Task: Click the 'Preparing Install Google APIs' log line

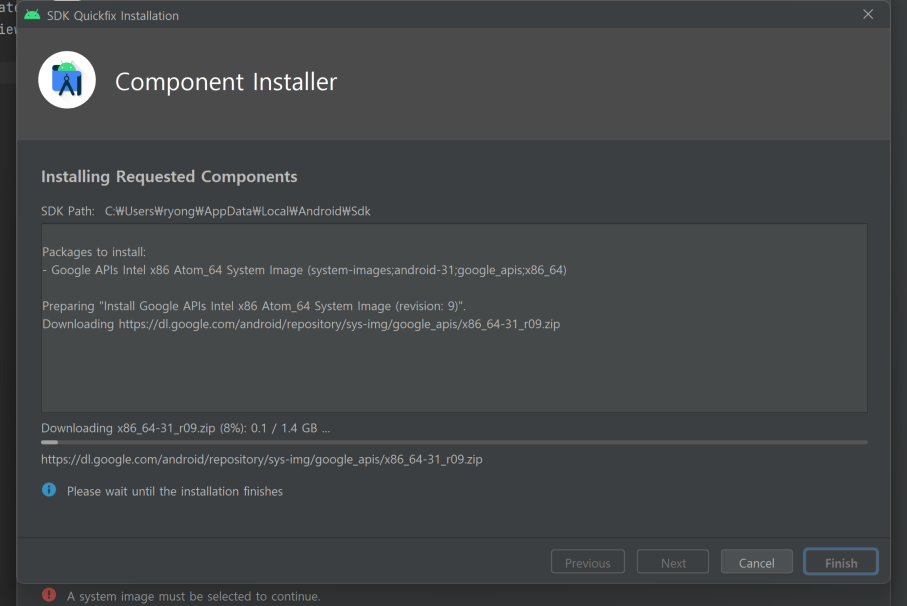Action: [254, 306]
